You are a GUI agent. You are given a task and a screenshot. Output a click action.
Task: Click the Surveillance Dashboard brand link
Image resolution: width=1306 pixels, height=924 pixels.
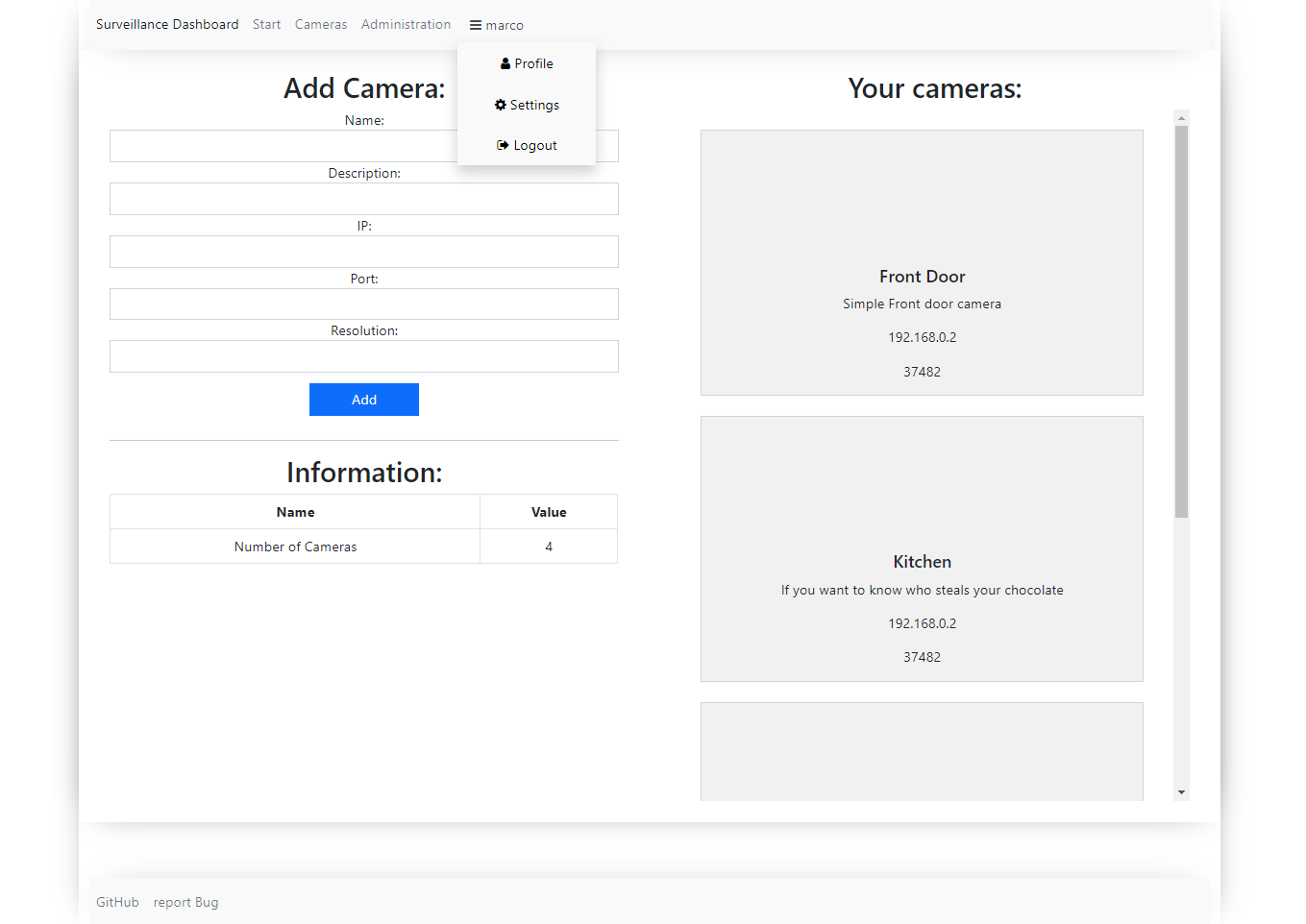167,24
